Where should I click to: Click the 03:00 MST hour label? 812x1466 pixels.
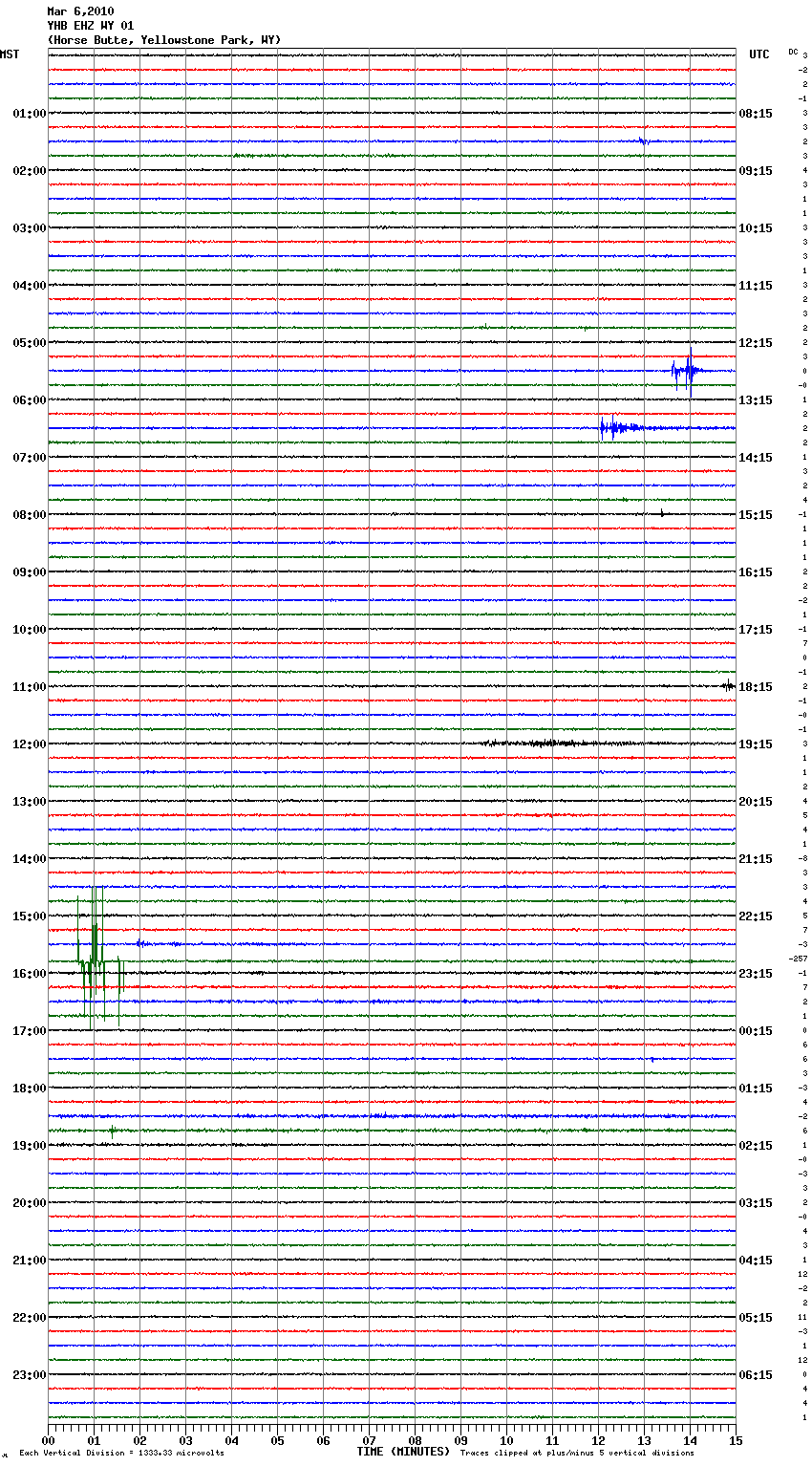click(x=30, y=228)
